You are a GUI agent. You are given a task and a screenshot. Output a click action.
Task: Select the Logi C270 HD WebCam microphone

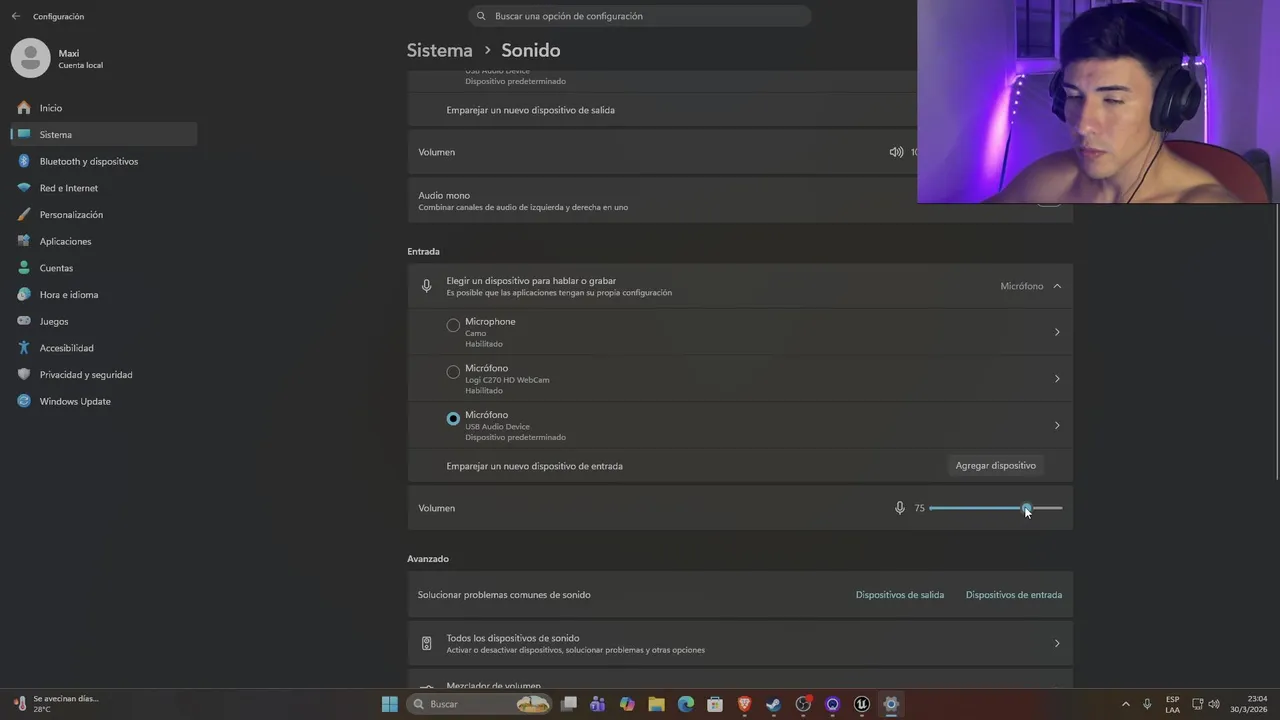tap(453, 372)
